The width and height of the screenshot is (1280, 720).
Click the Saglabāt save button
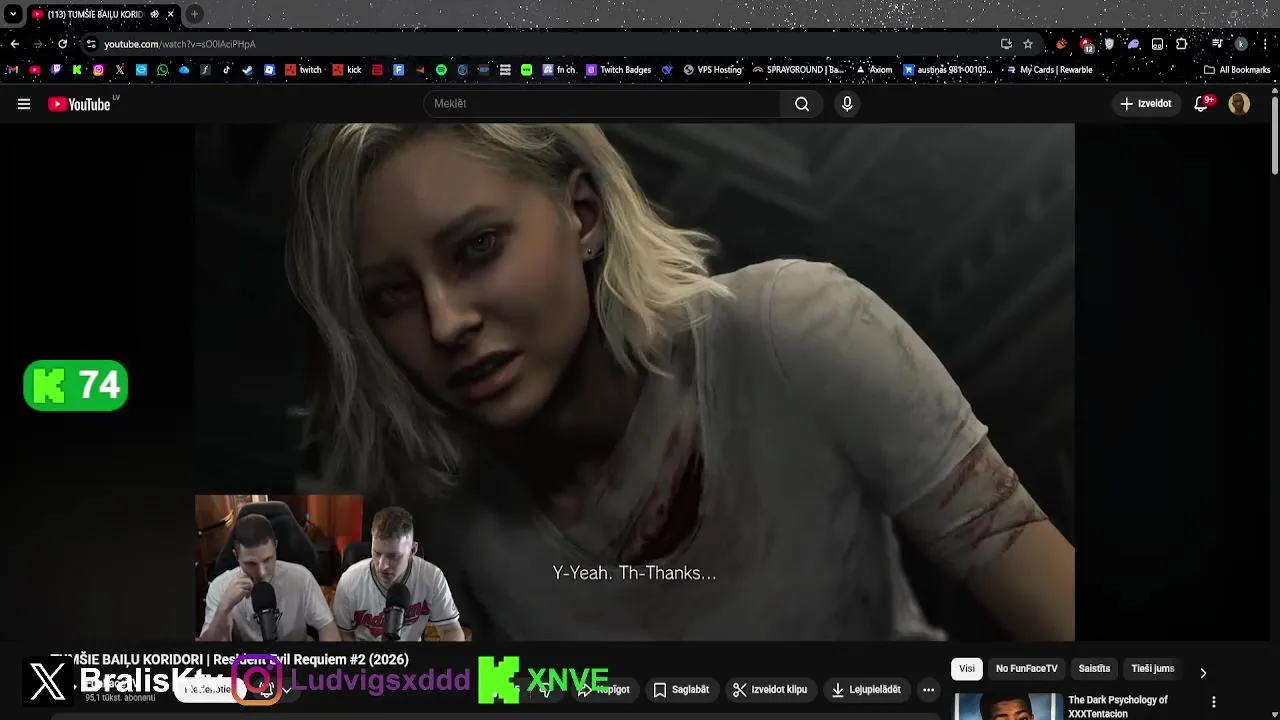(x=681, y=690)
